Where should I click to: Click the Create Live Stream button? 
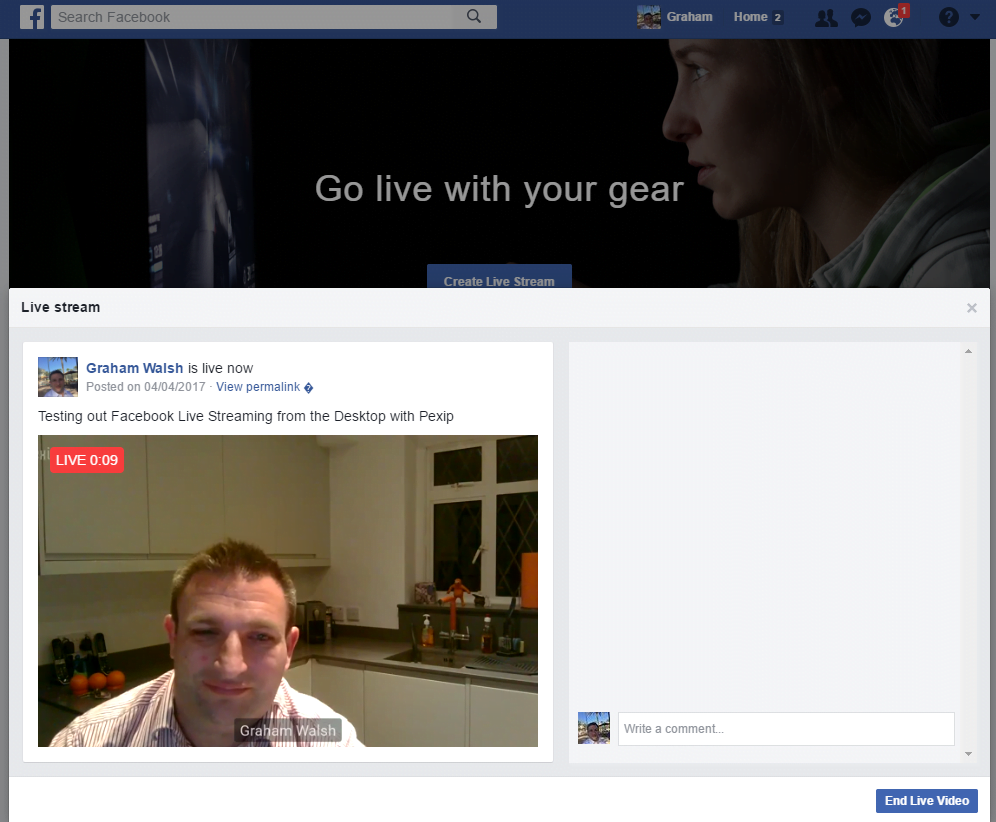[x=499, y=276]
